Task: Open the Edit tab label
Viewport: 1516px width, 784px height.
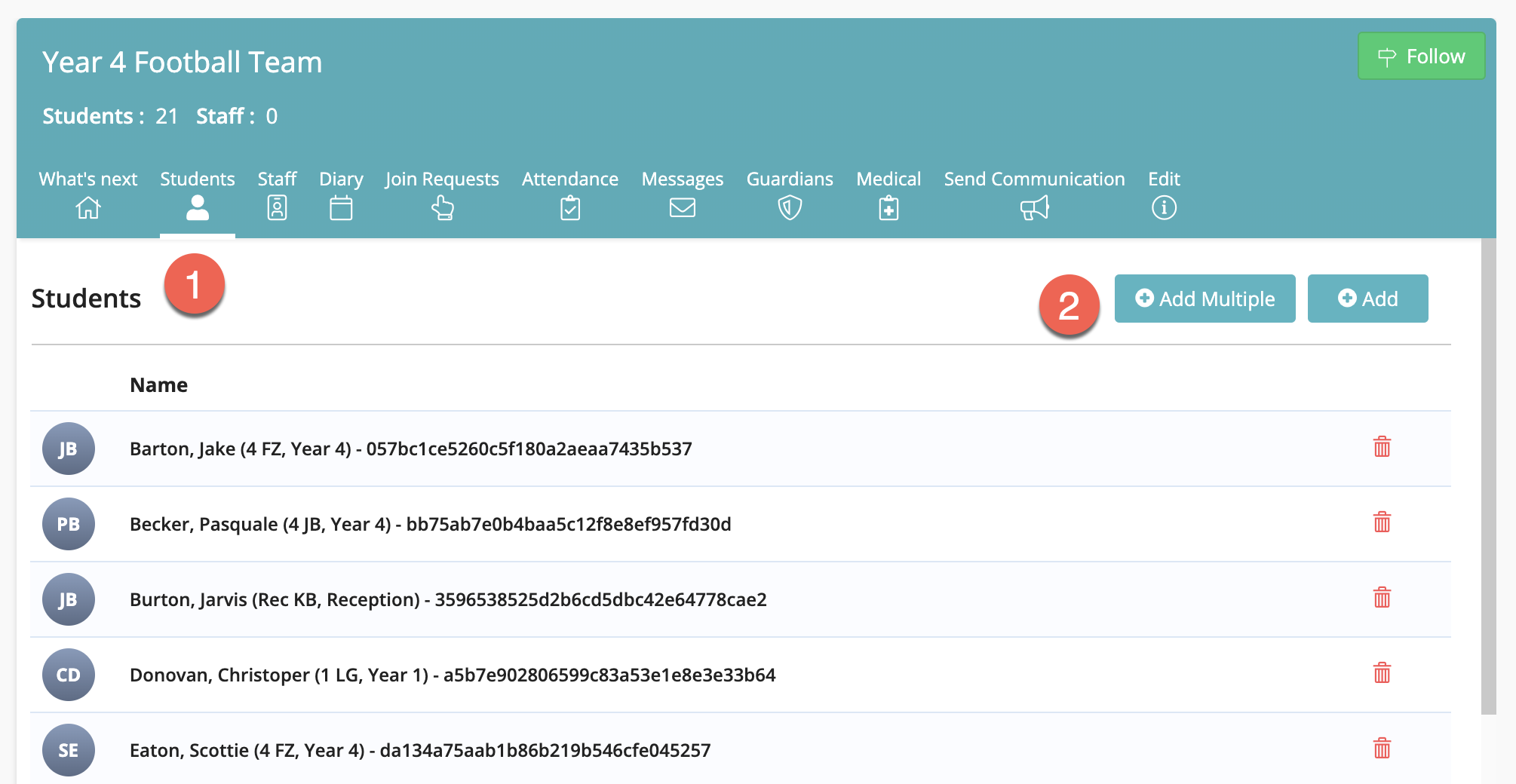Action: (x=1164, y=179)
